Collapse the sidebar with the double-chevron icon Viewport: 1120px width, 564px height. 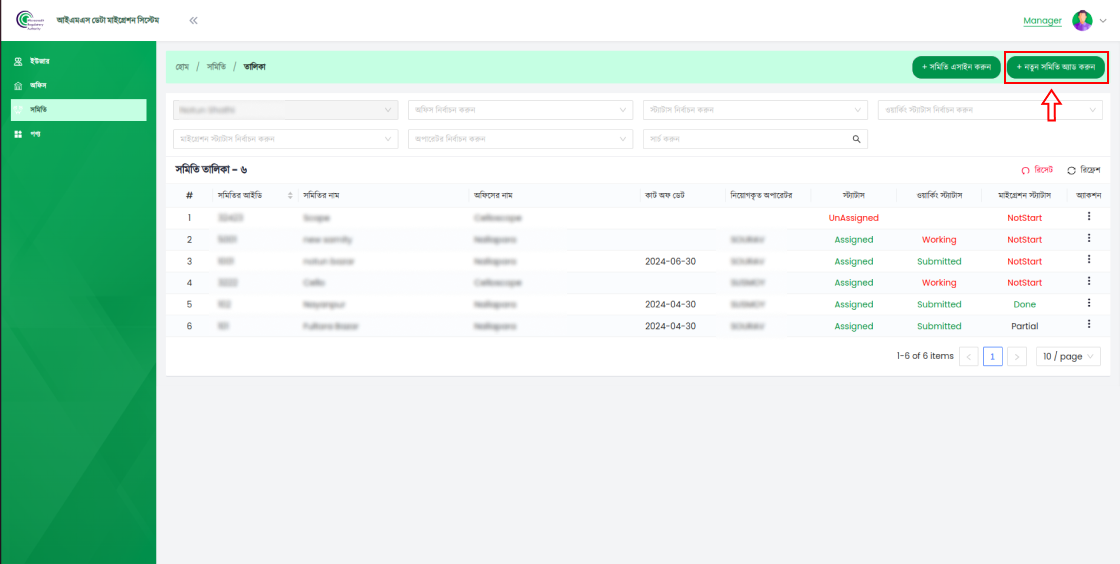click(193, 20)
